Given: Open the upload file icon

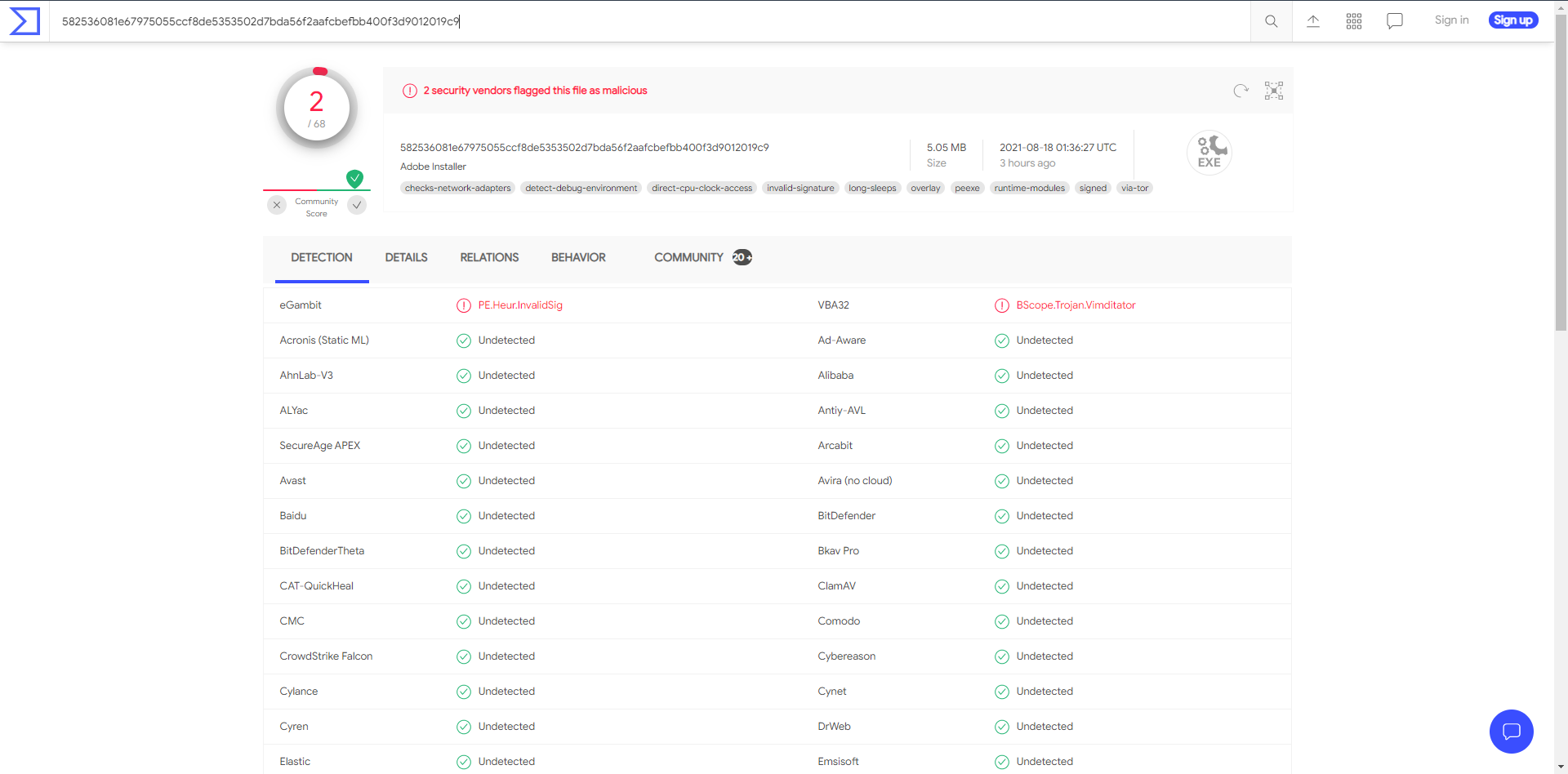Looking at the screenshot, I should 1313,21.
